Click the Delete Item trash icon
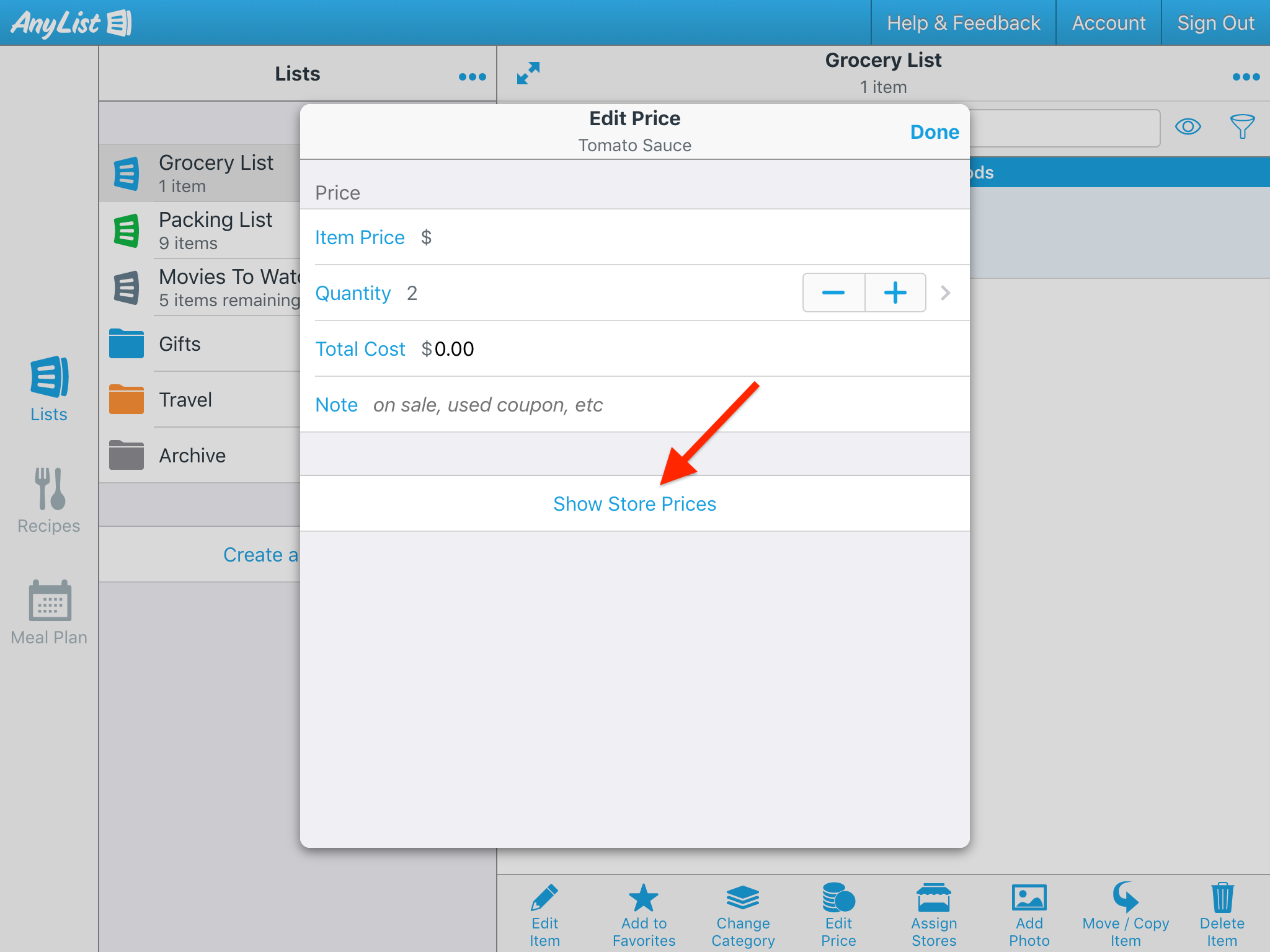This screenshot has width=1270, height=952. [x=1222, y=898]
